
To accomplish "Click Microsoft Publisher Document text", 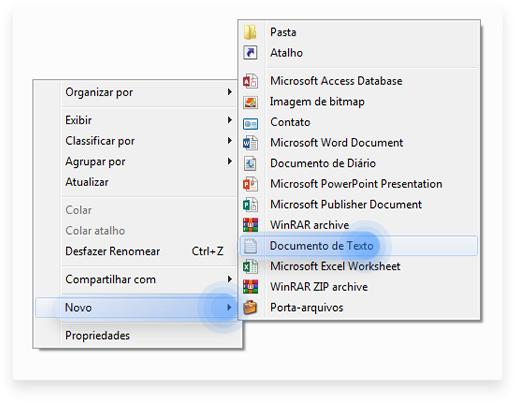I will point(346,204).
